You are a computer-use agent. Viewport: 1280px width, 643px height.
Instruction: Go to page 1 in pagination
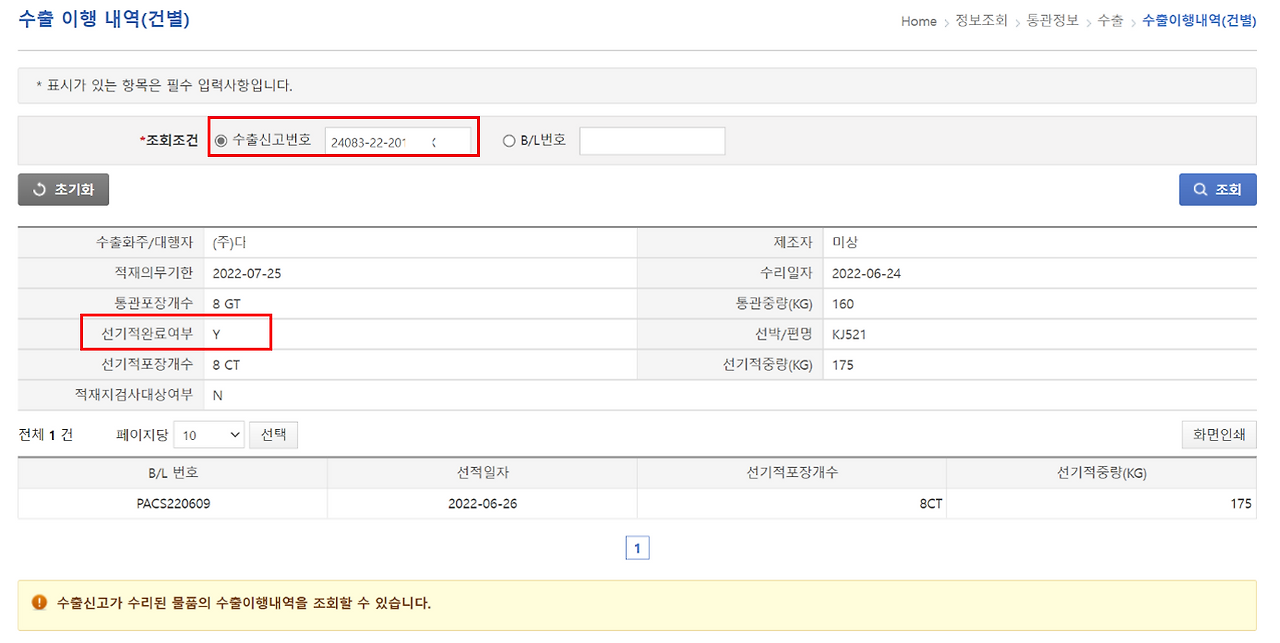tap(637, 548)
